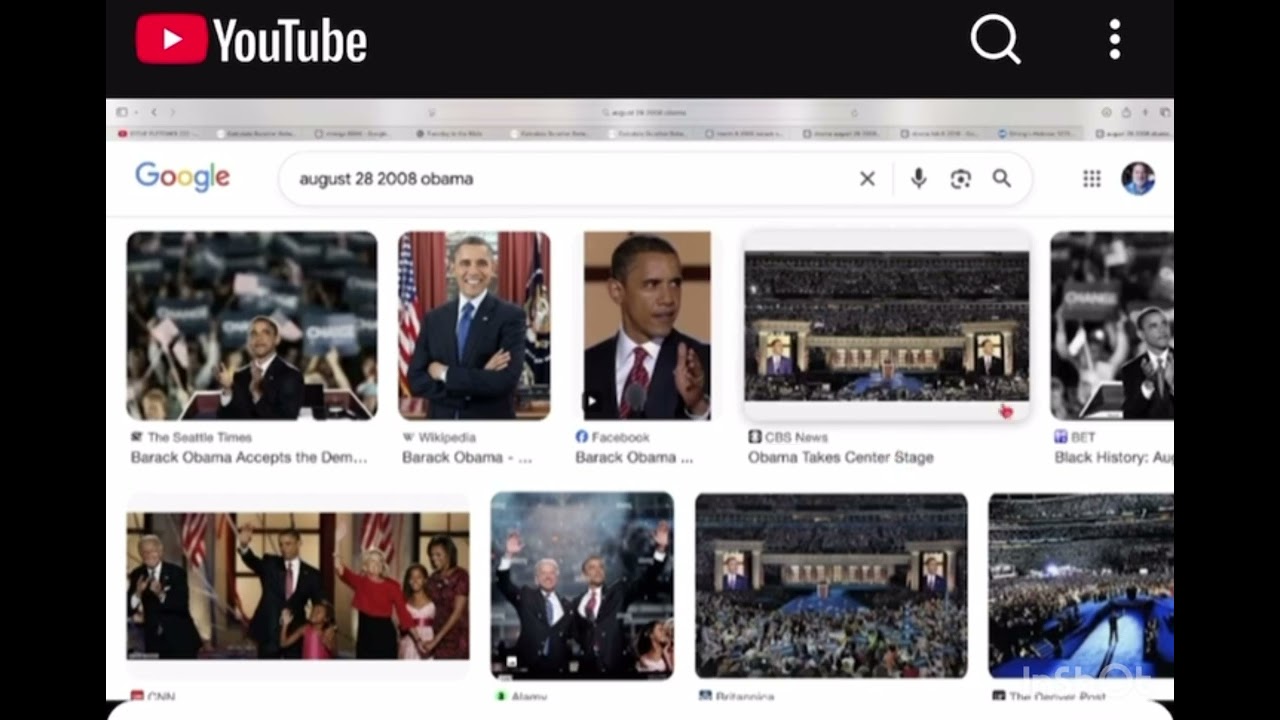
Task: Click the 'Wikipedia' source label
Action: tap(446, 437)
